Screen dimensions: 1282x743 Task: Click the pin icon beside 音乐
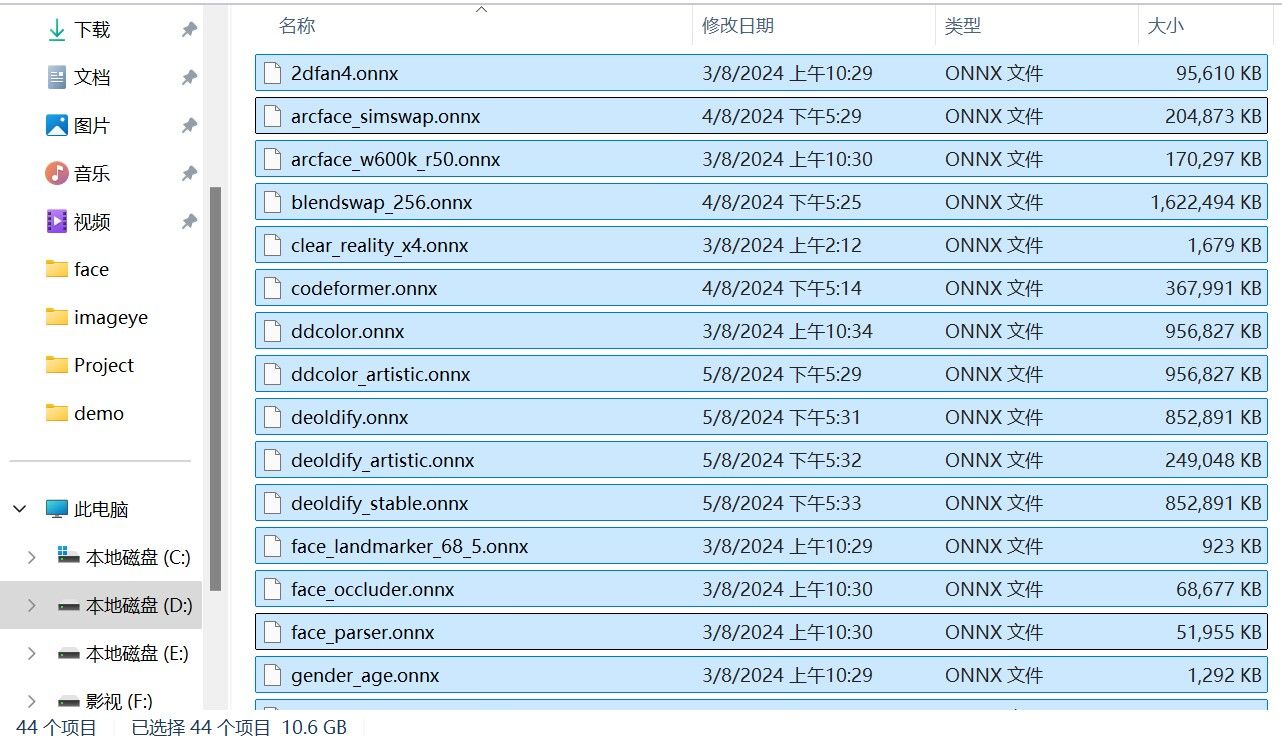(x=189, y=174)
